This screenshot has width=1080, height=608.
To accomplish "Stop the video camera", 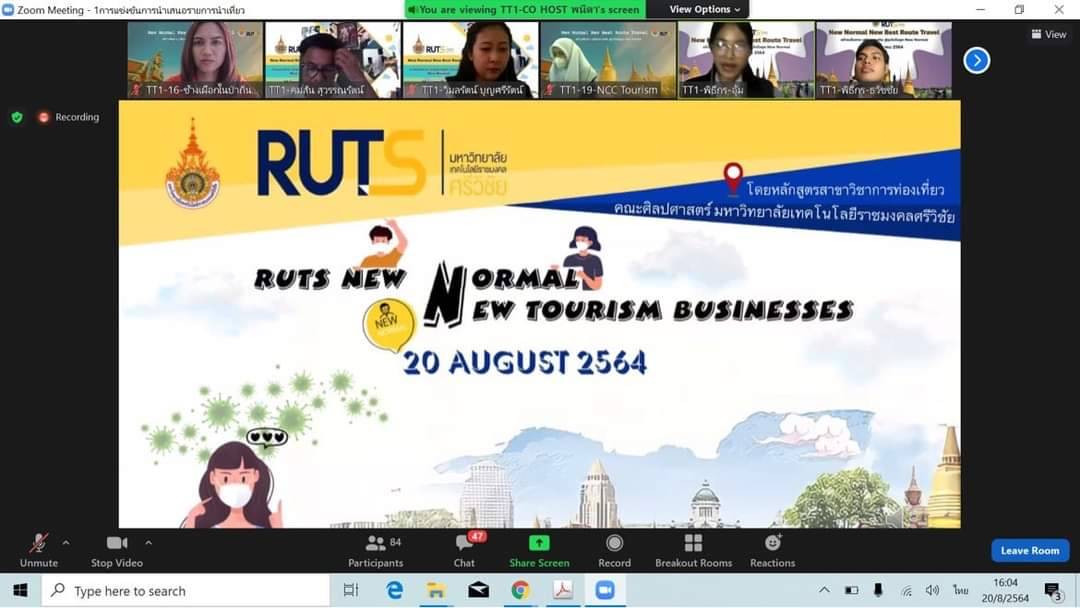I will tap(117, 550).
